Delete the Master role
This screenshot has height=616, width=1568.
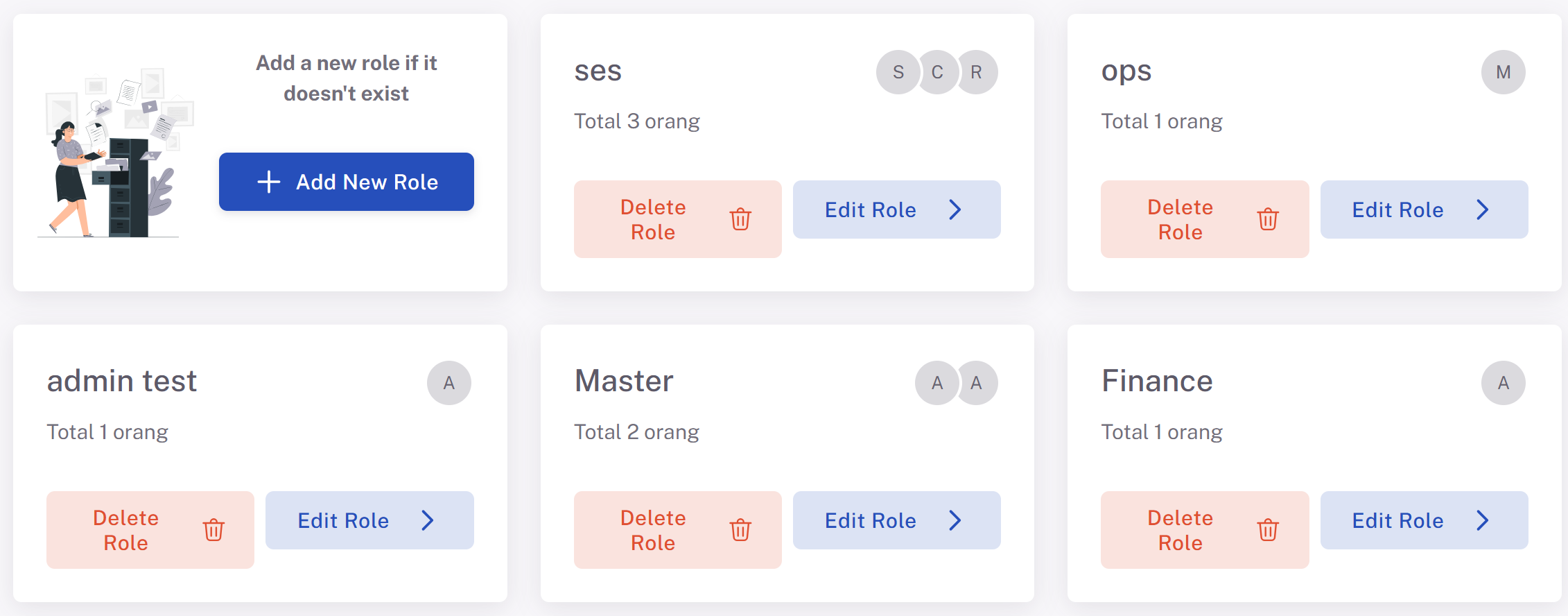[678, 530]
